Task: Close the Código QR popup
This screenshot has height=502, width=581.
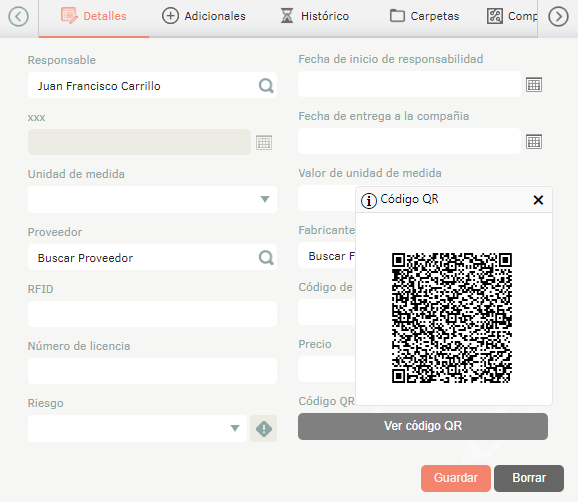Action: pos(538,200)
